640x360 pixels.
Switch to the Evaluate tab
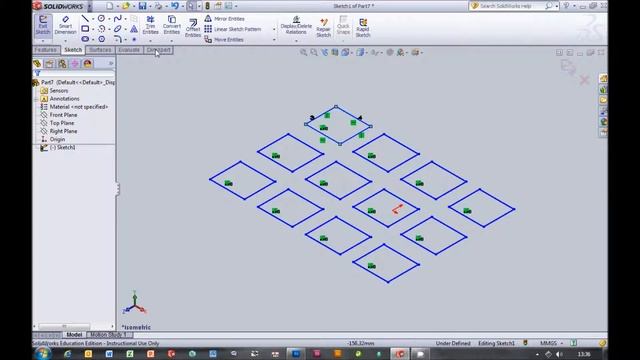(129, 50)
